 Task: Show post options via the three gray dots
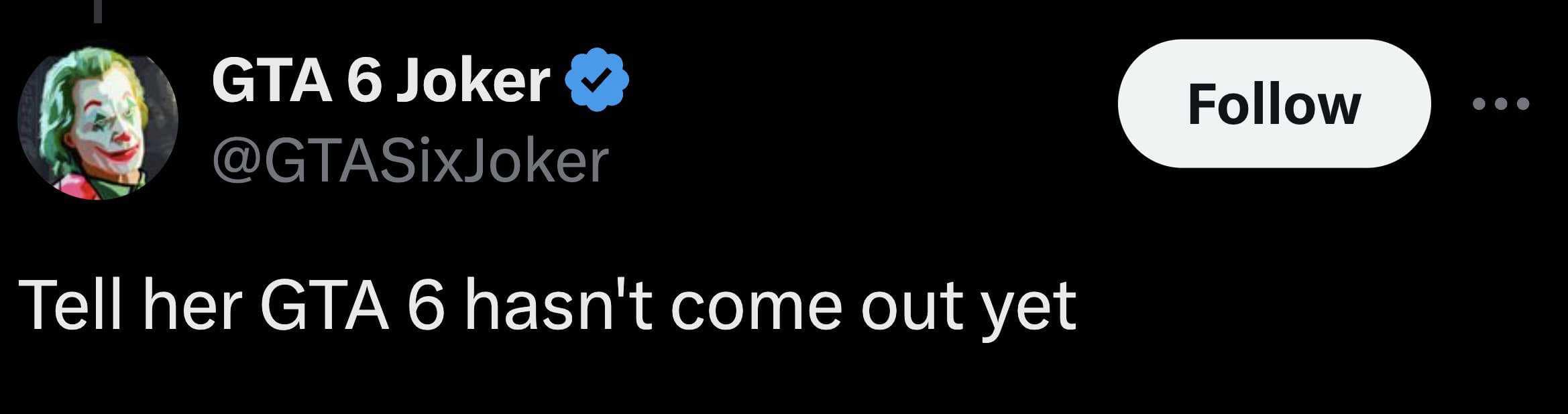[1501, 104]
